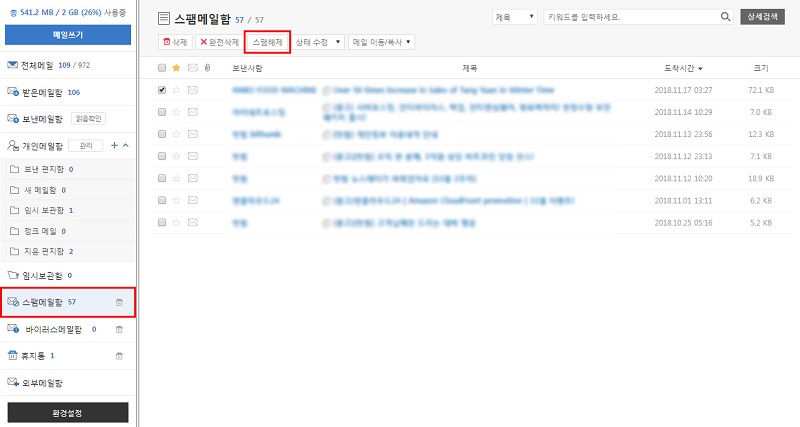The image size is (800, 427).
Task: Click the keyword search input field
Action: pyautogui.click(x=631, y=17)
